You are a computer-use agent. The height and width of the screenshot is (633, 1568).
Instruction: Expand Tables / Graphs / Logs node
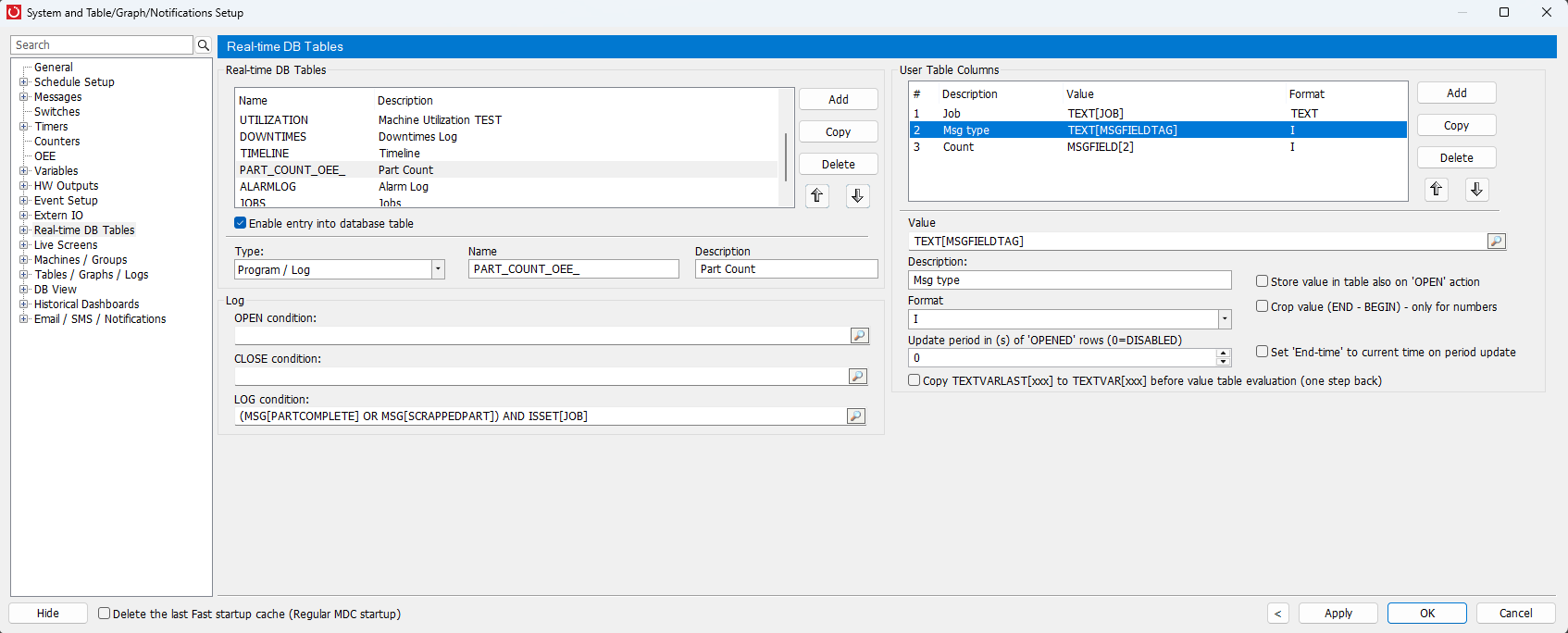(24, 275)
